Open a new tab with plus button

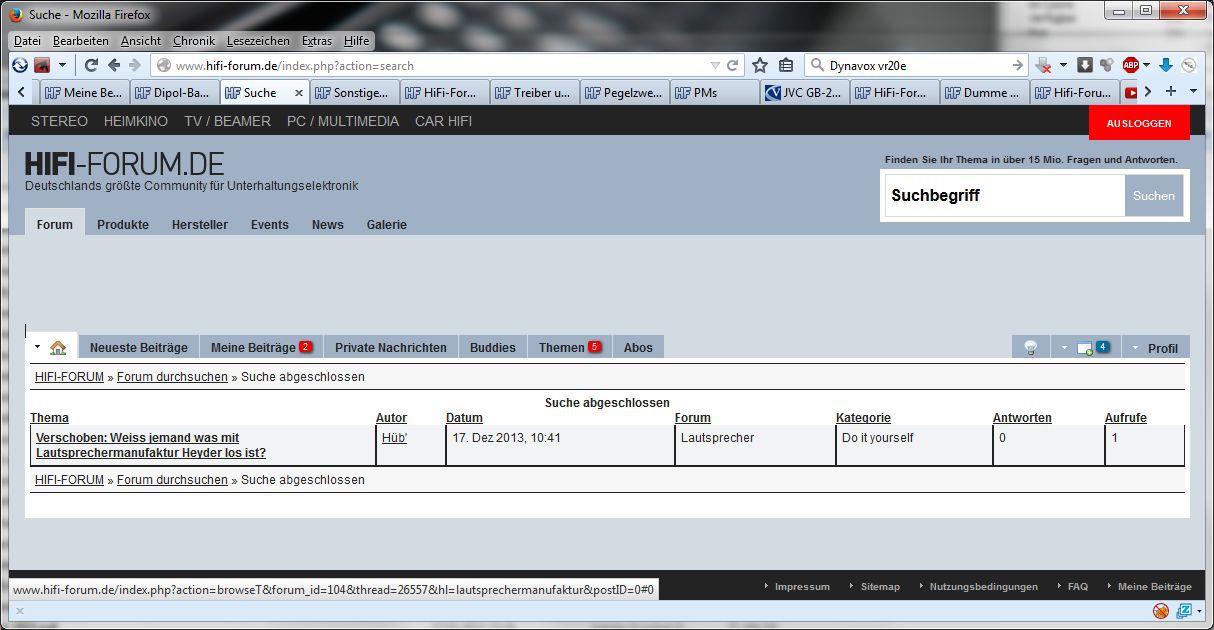(1171, 92)
